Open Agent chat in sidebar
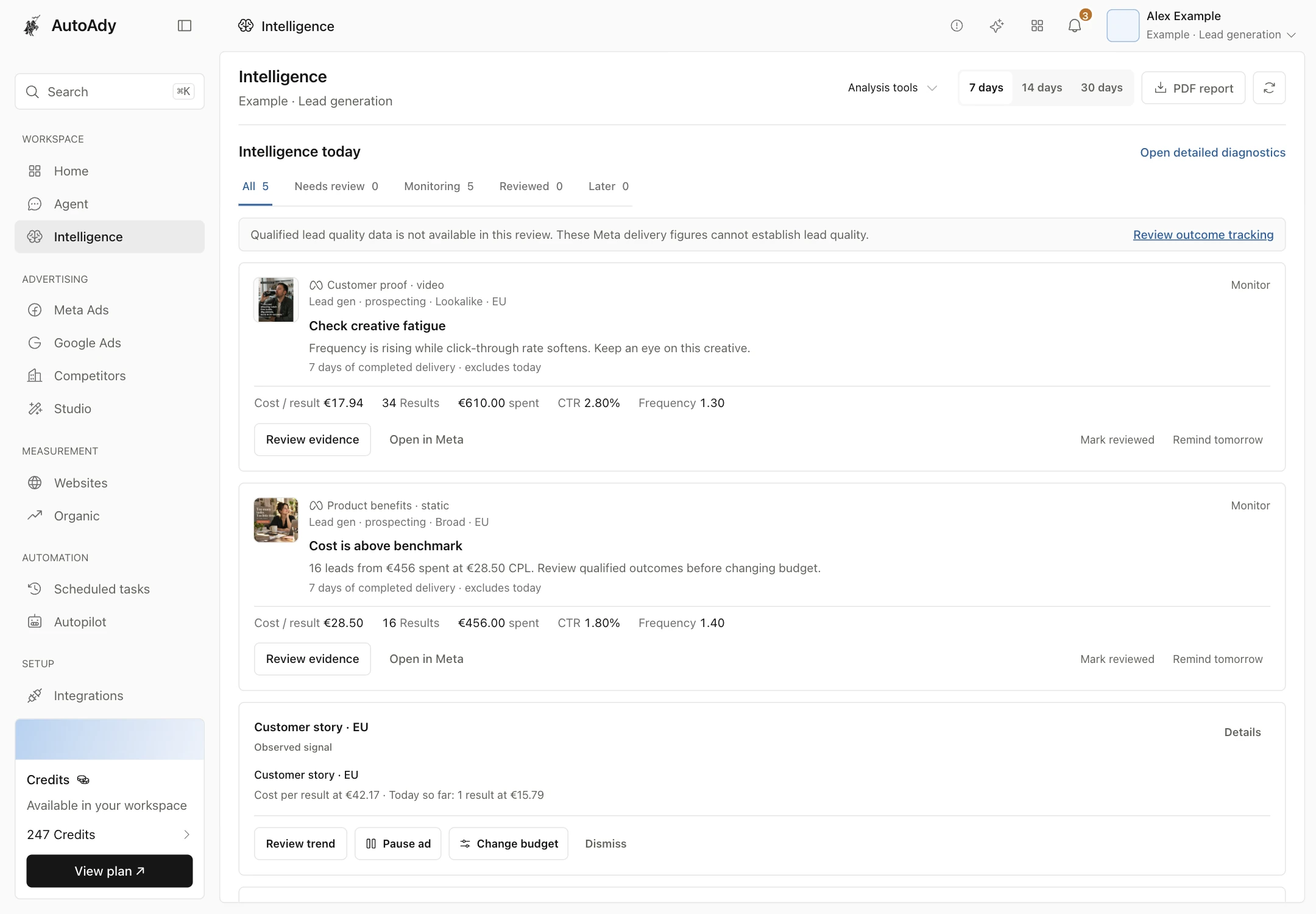1316x914 pixels. [x=110, y=204]
